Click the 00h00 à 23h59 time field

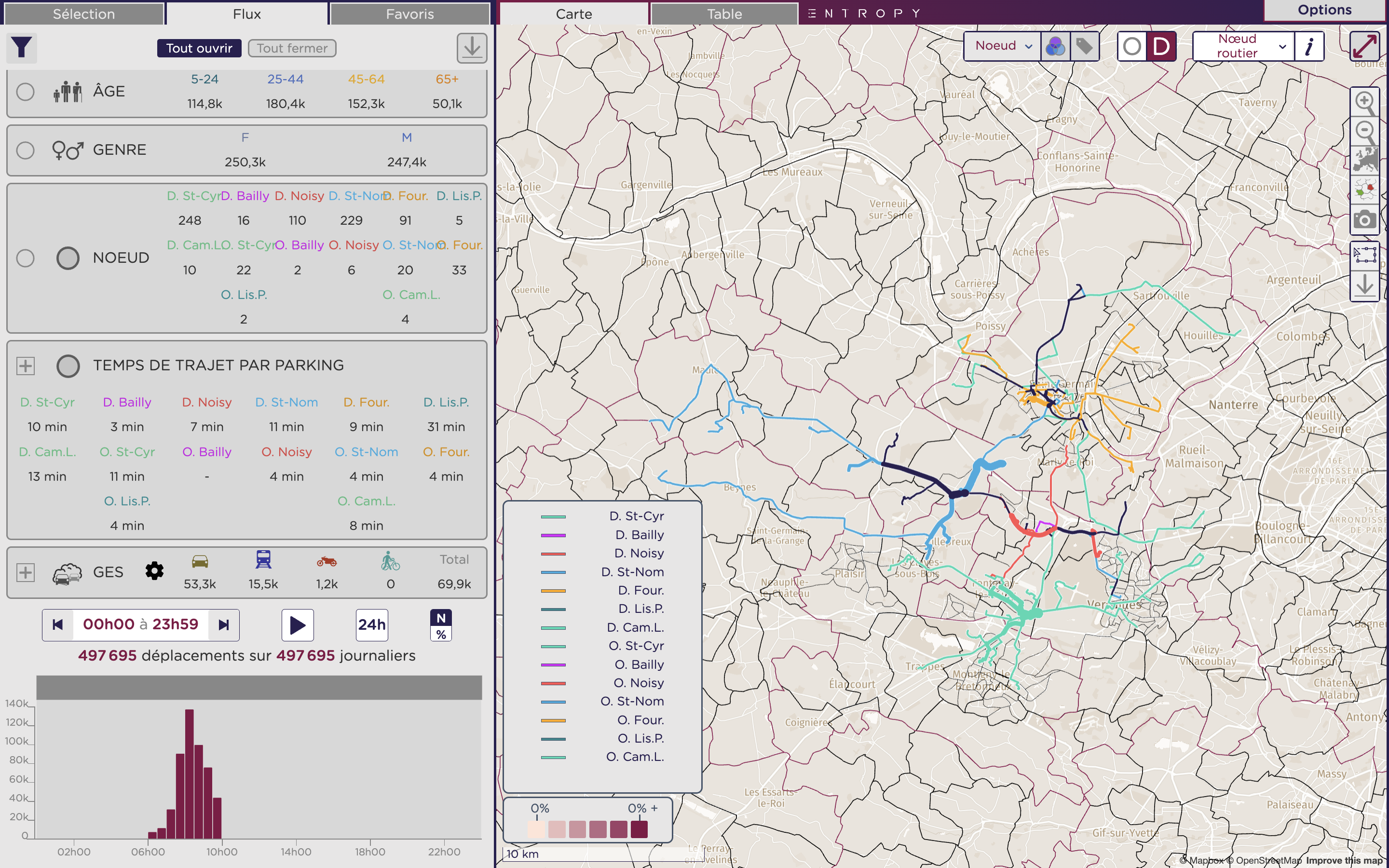coord(141,624)
